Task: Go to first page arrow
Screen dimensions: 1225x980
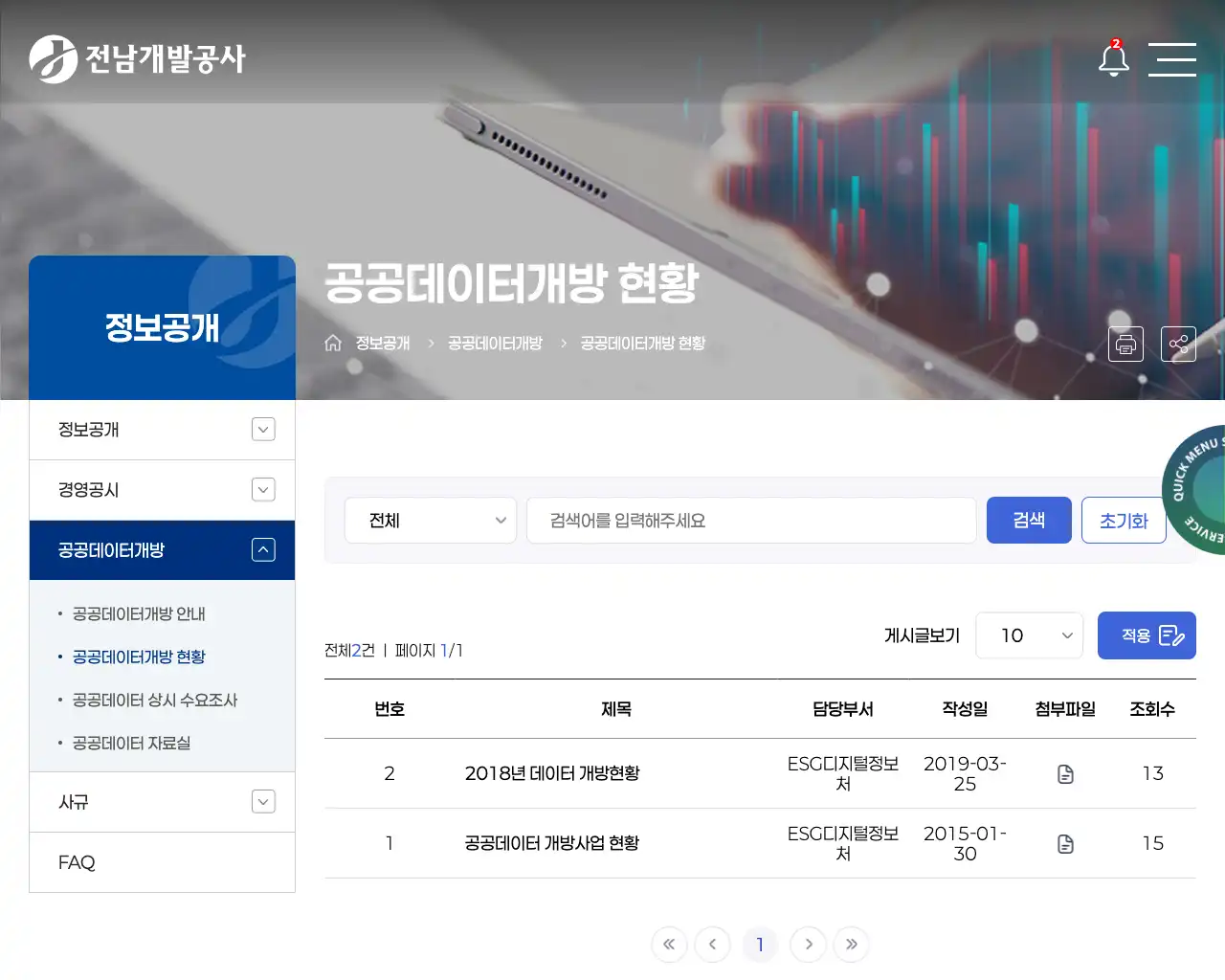Action: click(669, 945)
